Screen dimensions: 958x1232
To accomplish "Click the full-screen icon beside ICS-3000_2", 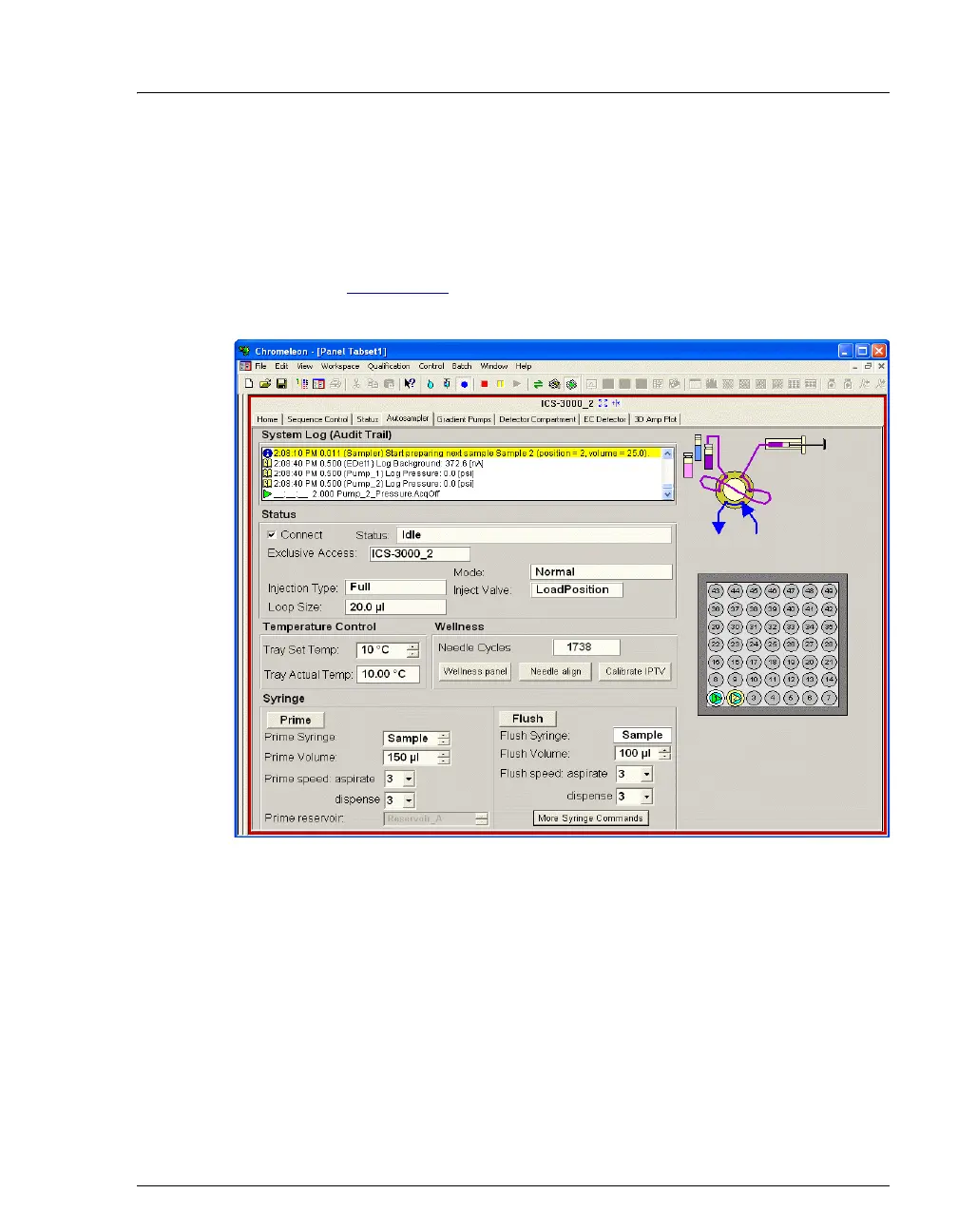I will click(603, 403).
